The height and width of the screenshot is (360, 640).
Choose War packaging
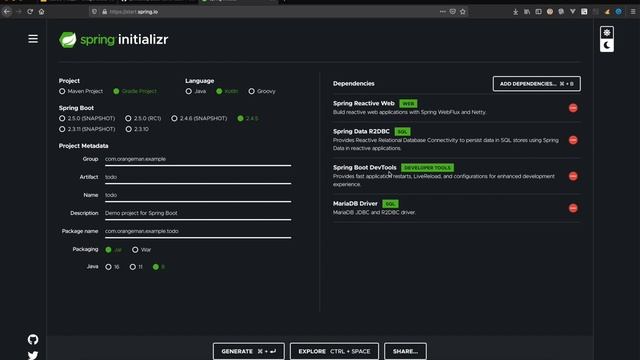tap(142, 249)
